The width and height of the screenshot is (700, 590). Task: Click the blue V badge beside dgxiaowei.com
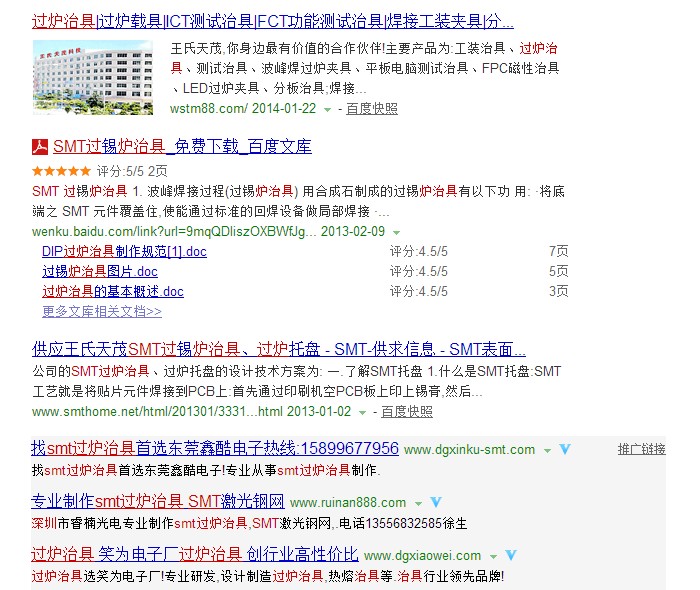[511, 555]
